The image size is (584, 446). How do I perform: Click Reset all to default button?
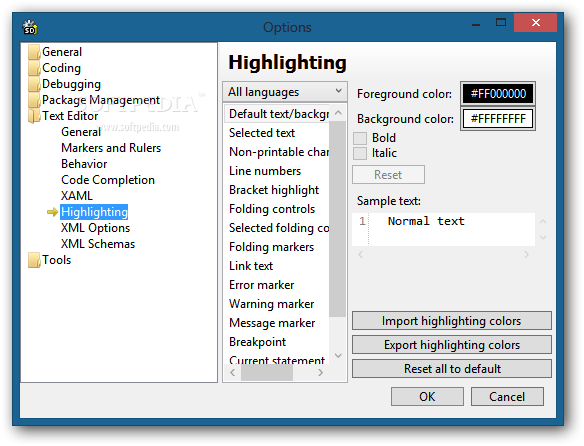pyautogui.click(x=452, y=368)
